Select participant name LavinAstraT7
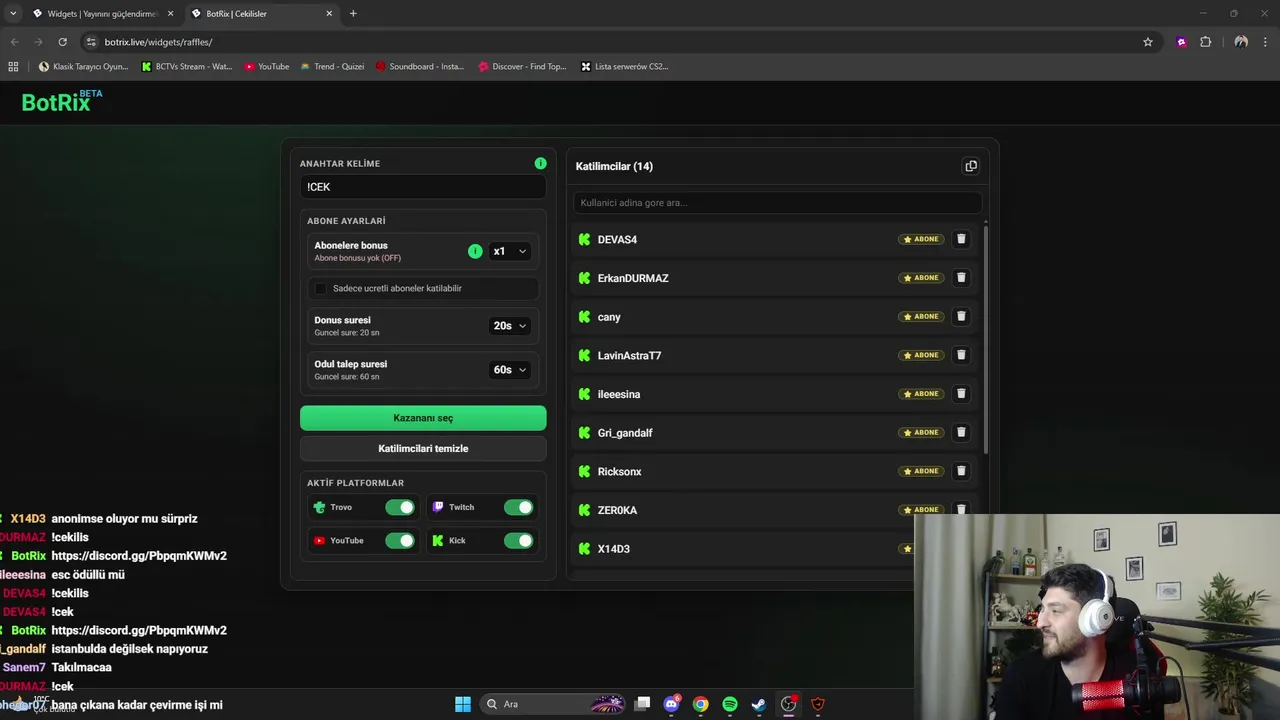Viewport: 1280px width, 720px height. pos(629,355)
